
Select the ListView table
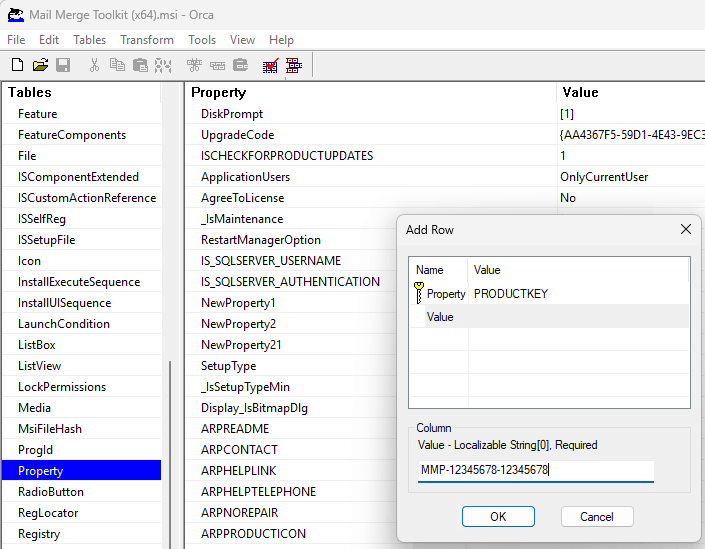click(82, 366)
